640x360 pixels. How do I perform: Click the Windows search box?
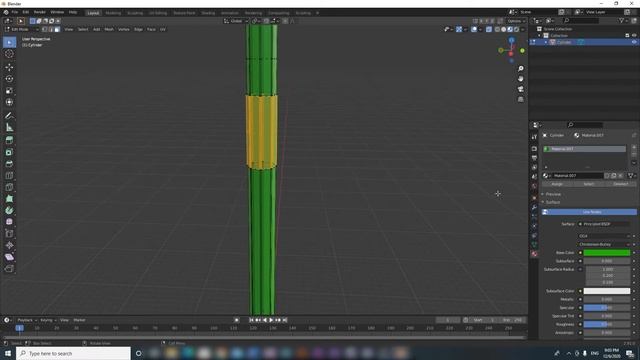click(x=73, y=353)
